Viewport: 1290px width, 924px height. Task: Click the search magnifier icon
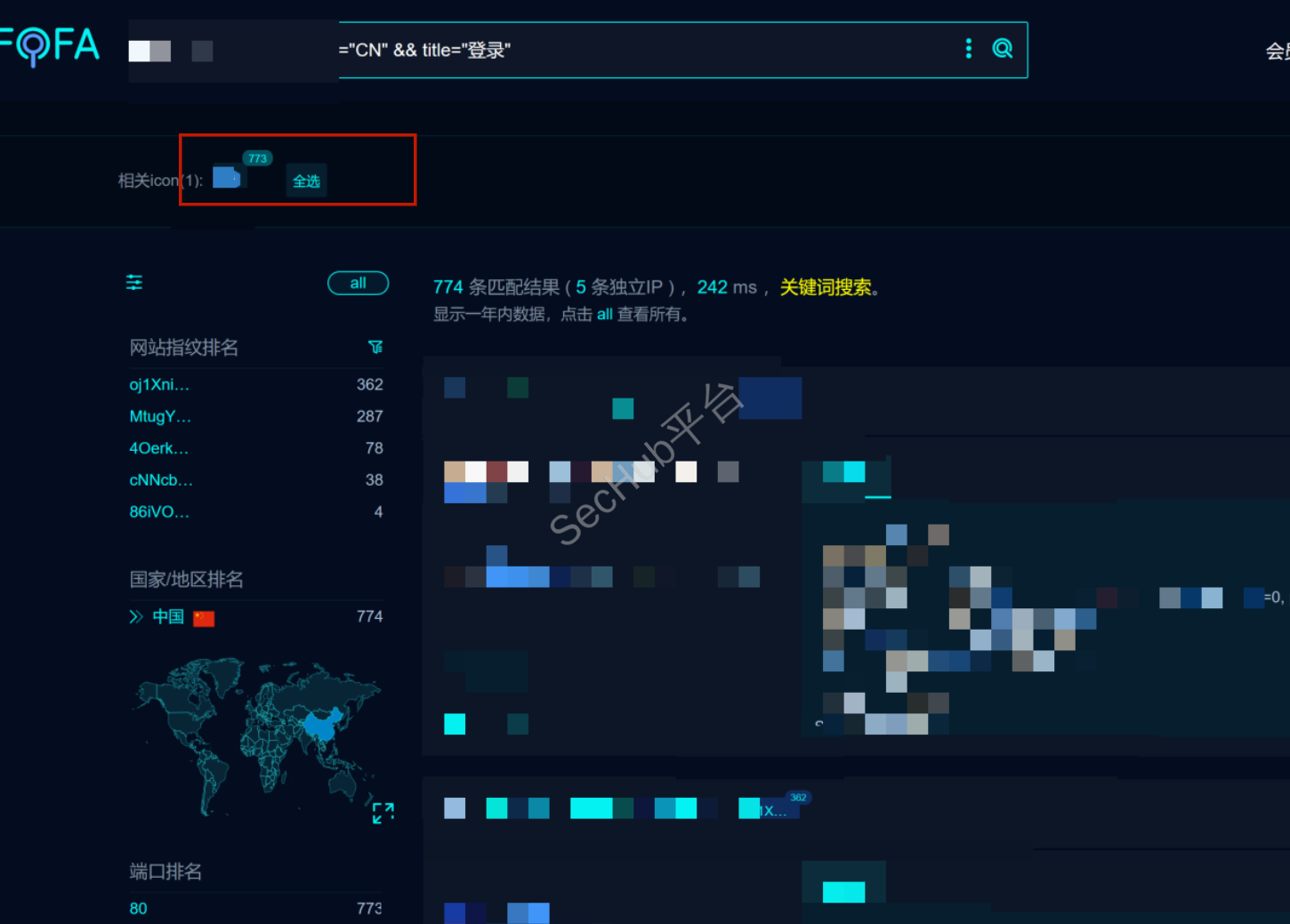point(1003,49)
